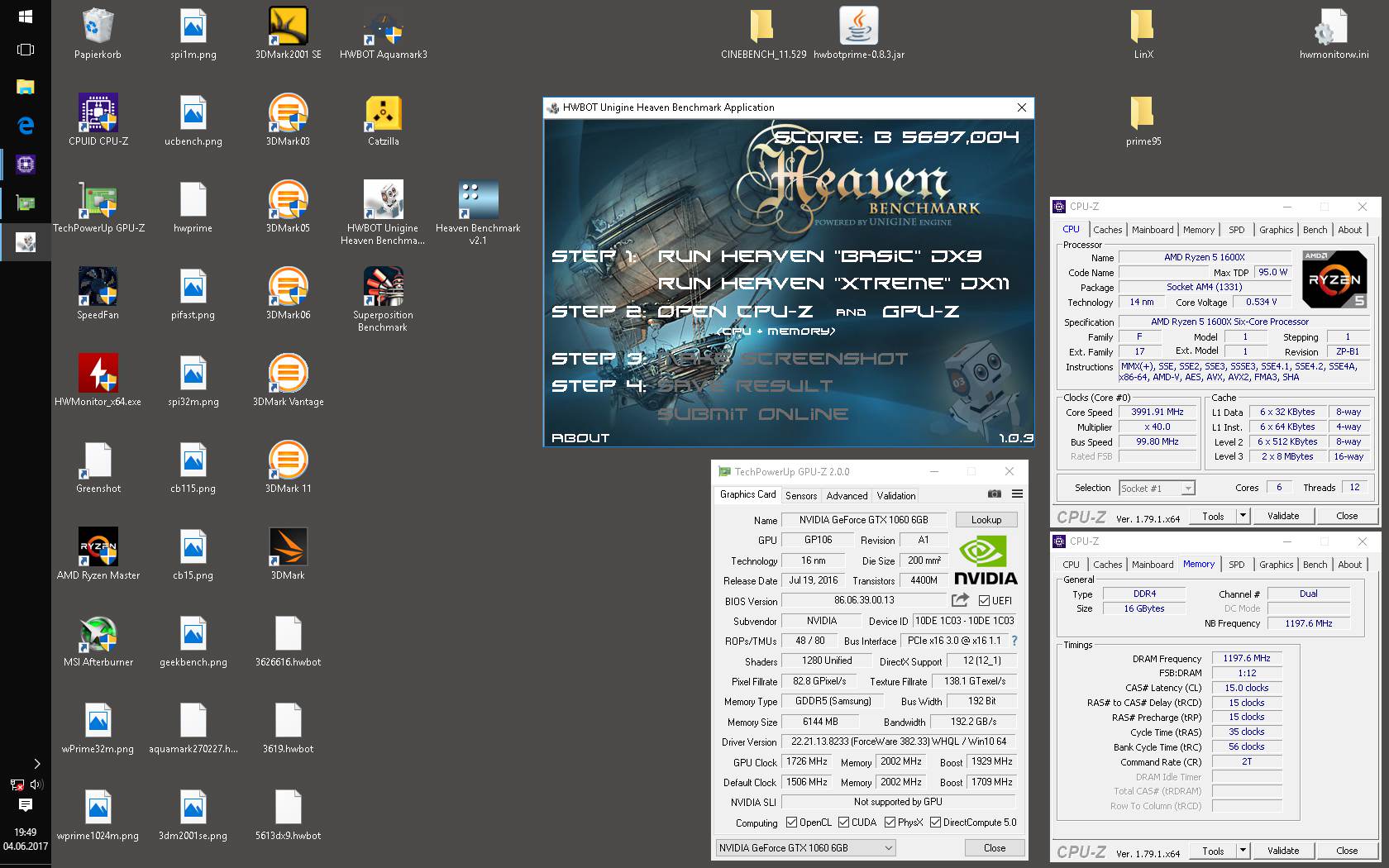The image size is (1389, 868).
Task: Open Microsoft Edge from taskbar
Action: (26, 125)
